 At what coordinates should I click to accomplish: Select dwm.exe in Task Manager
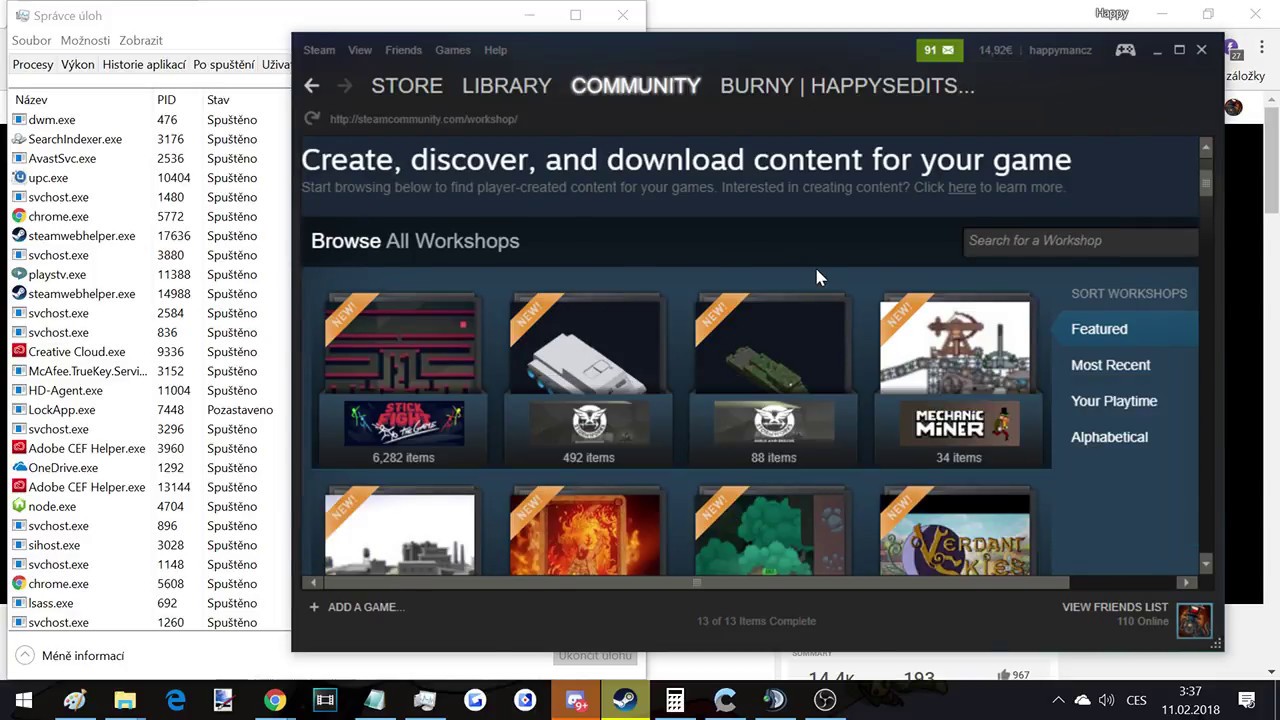click(150, 120)
